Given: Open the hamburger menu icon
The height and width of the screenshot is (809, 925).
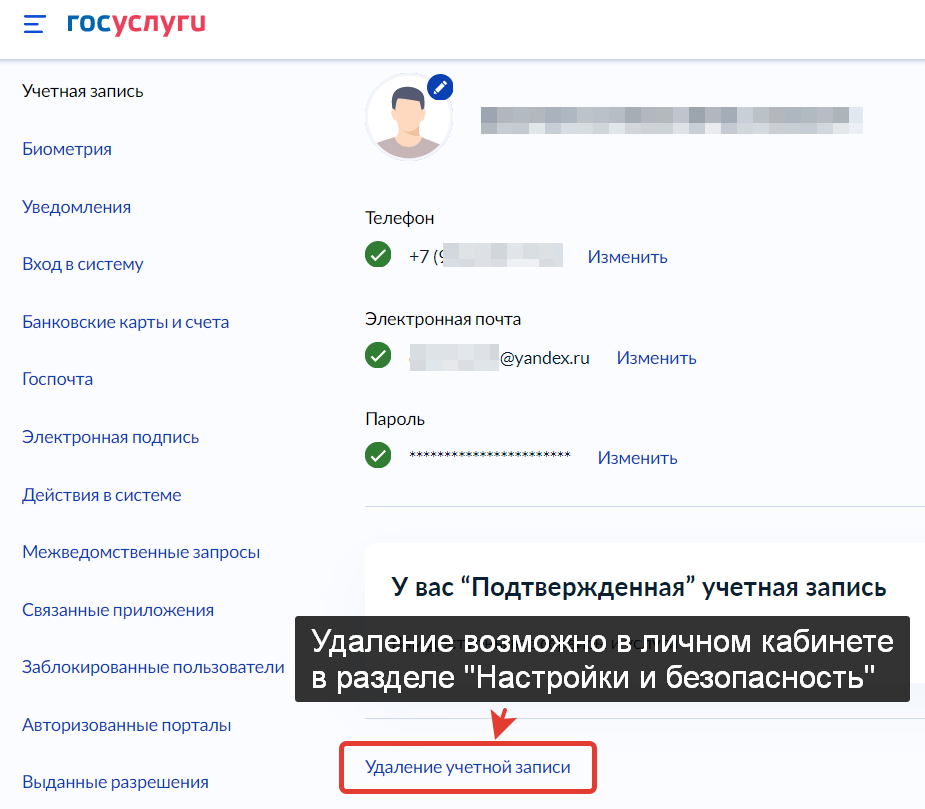Looking at the screenshot, I should pos(35,24).
